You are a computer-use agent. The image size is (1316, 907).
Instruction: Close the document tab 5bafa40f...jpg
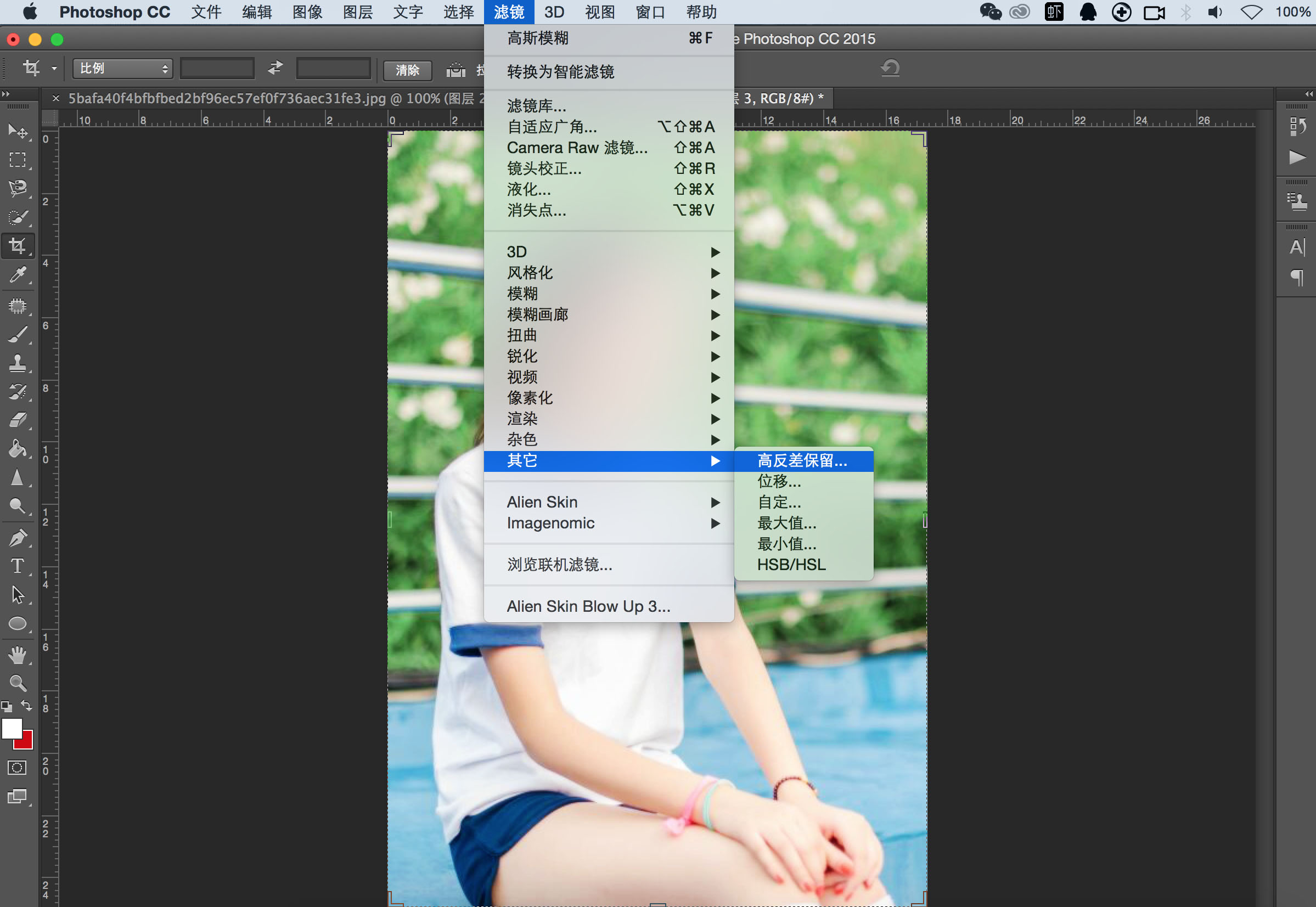(x=55, y=98)
